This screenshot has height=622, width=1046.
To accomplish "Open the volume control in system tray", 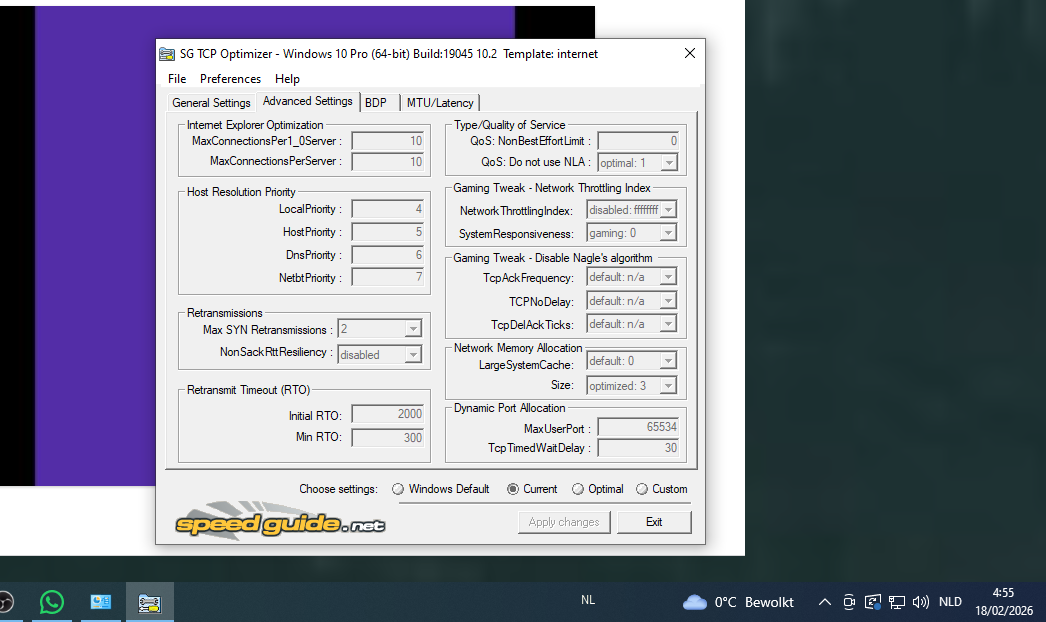I will pyautogui.click(x=921, y=602).
